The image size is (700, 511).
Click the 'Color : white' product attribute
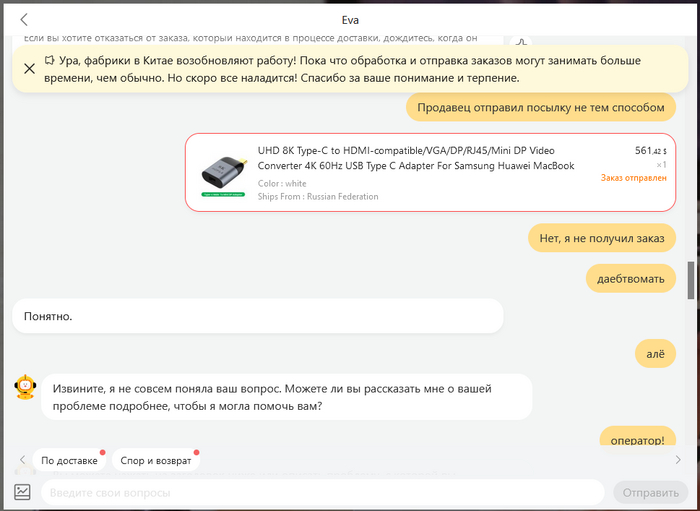(x=282, y=183)
